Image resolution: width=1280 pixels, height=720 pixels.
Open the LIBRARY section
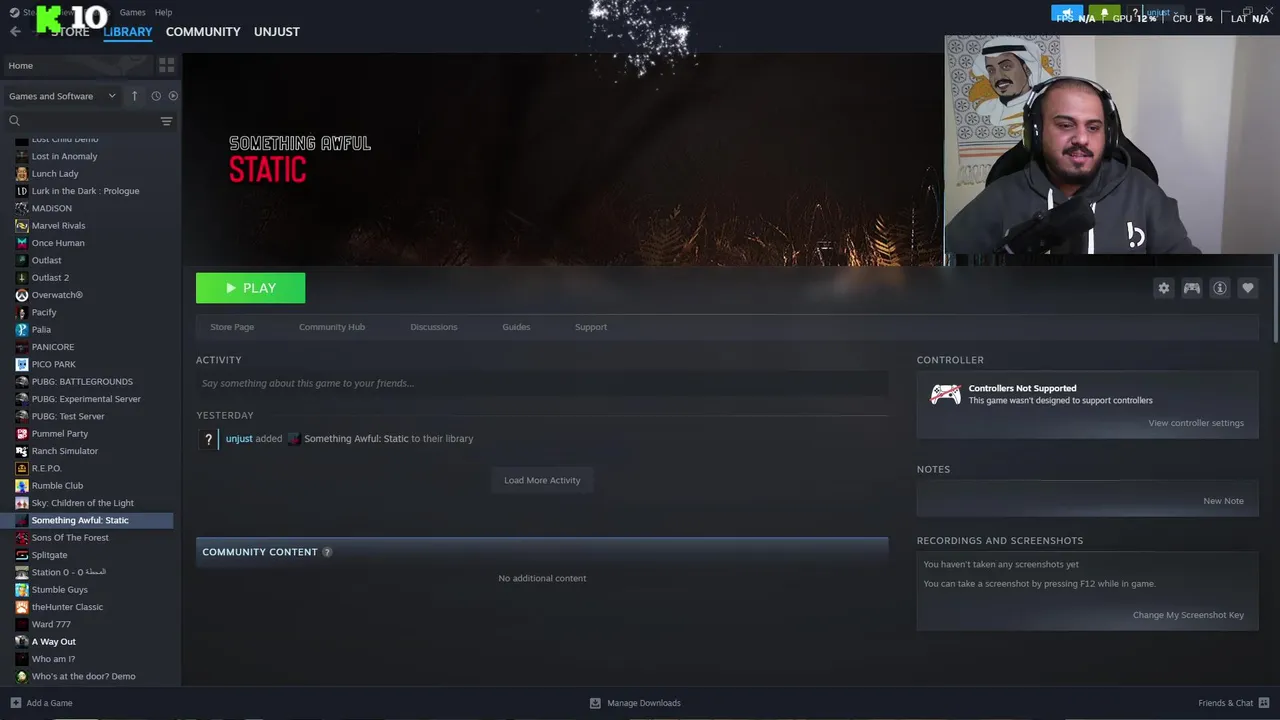click(128, 32)
